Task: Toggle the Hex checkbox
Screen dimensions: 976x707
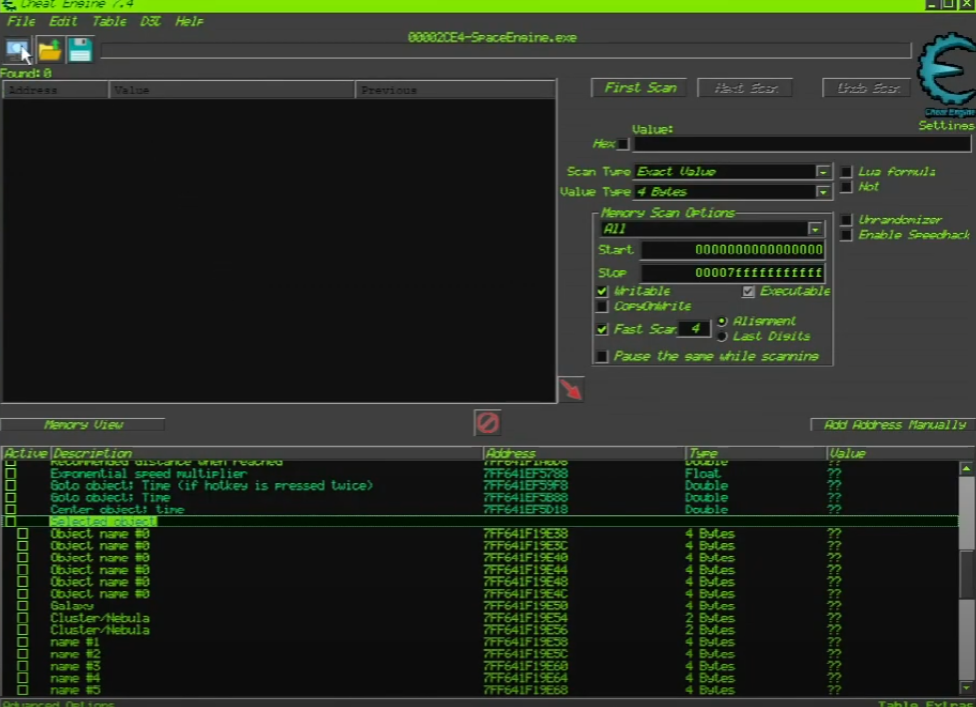Action: coord(623,144)
